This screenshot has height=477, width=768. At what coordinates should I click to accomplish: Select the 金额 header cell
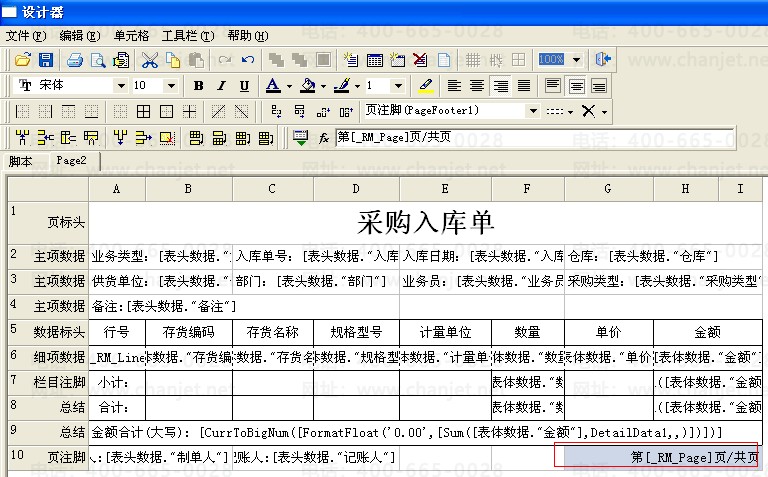[x=708, y=333]
